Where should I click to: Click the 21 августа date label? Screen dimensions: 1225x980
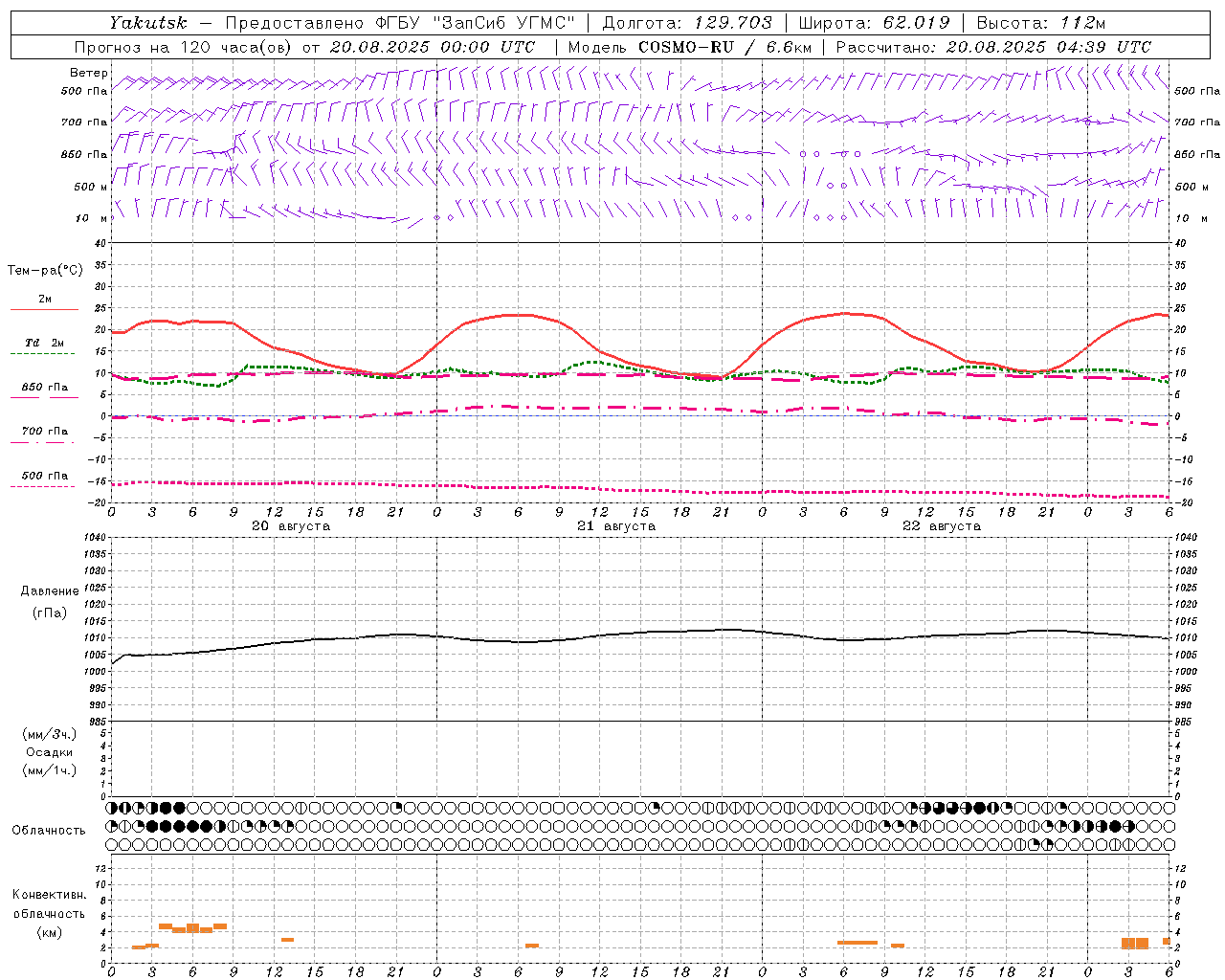point(616,526)
